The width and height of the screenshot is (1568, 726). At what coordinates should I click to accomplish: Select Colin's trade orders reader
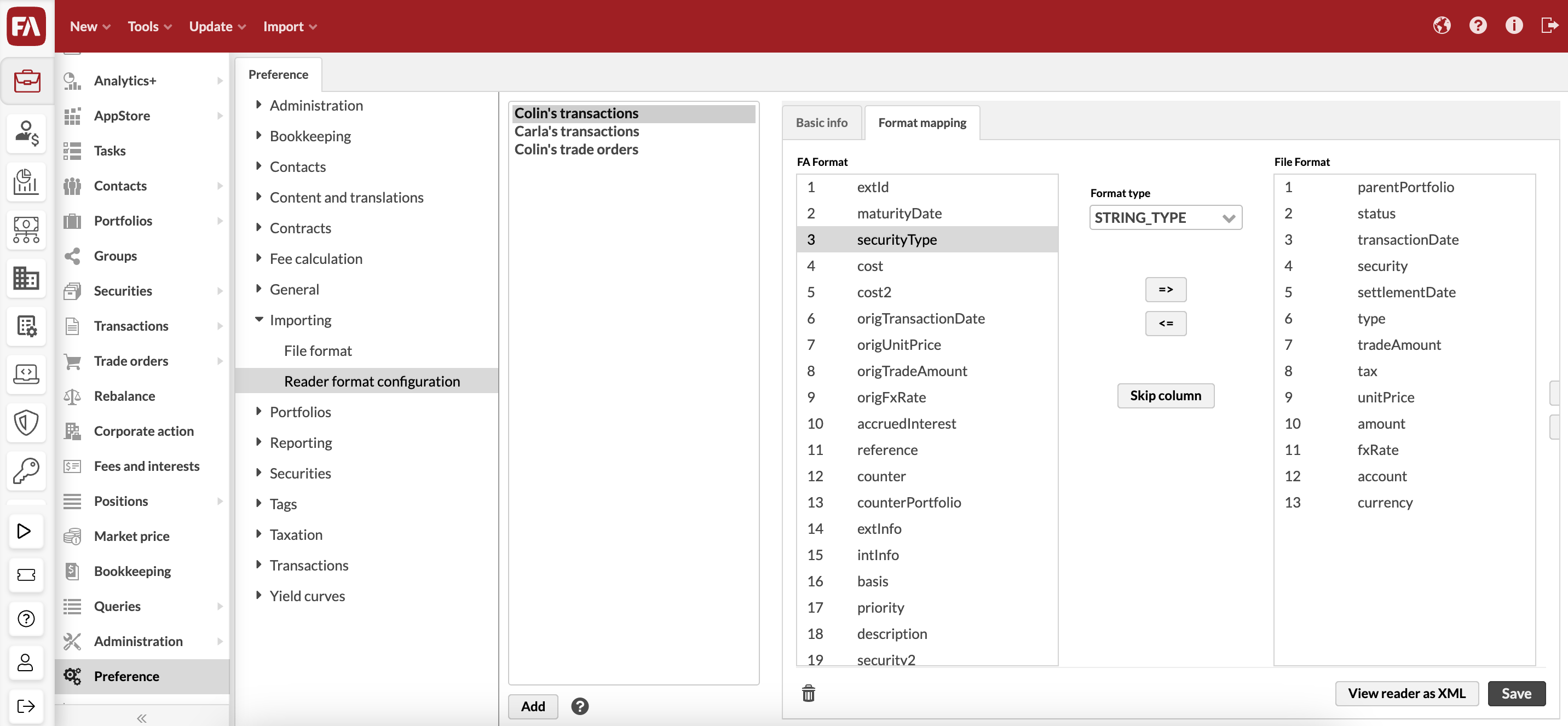pos(632,149)
